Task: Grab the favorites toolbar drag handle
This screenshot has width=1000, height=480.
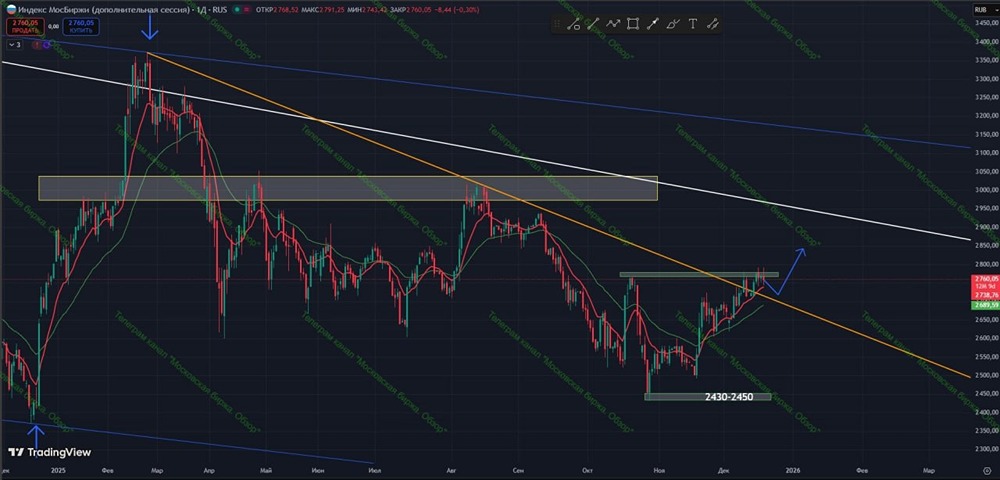Action: point(557,25)
